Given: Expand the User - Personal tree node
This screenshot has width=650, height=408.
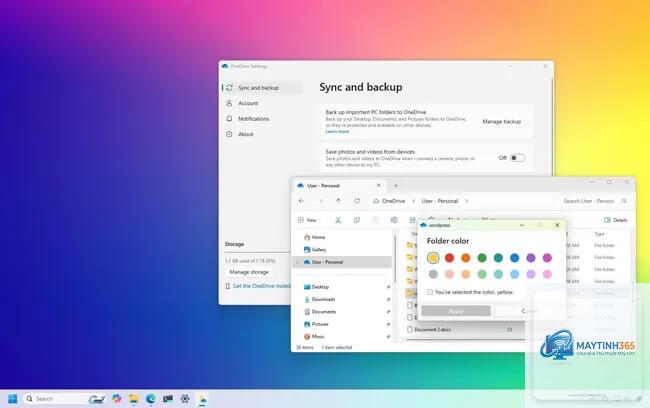Looking at the screenshot, I should [297, 262].
